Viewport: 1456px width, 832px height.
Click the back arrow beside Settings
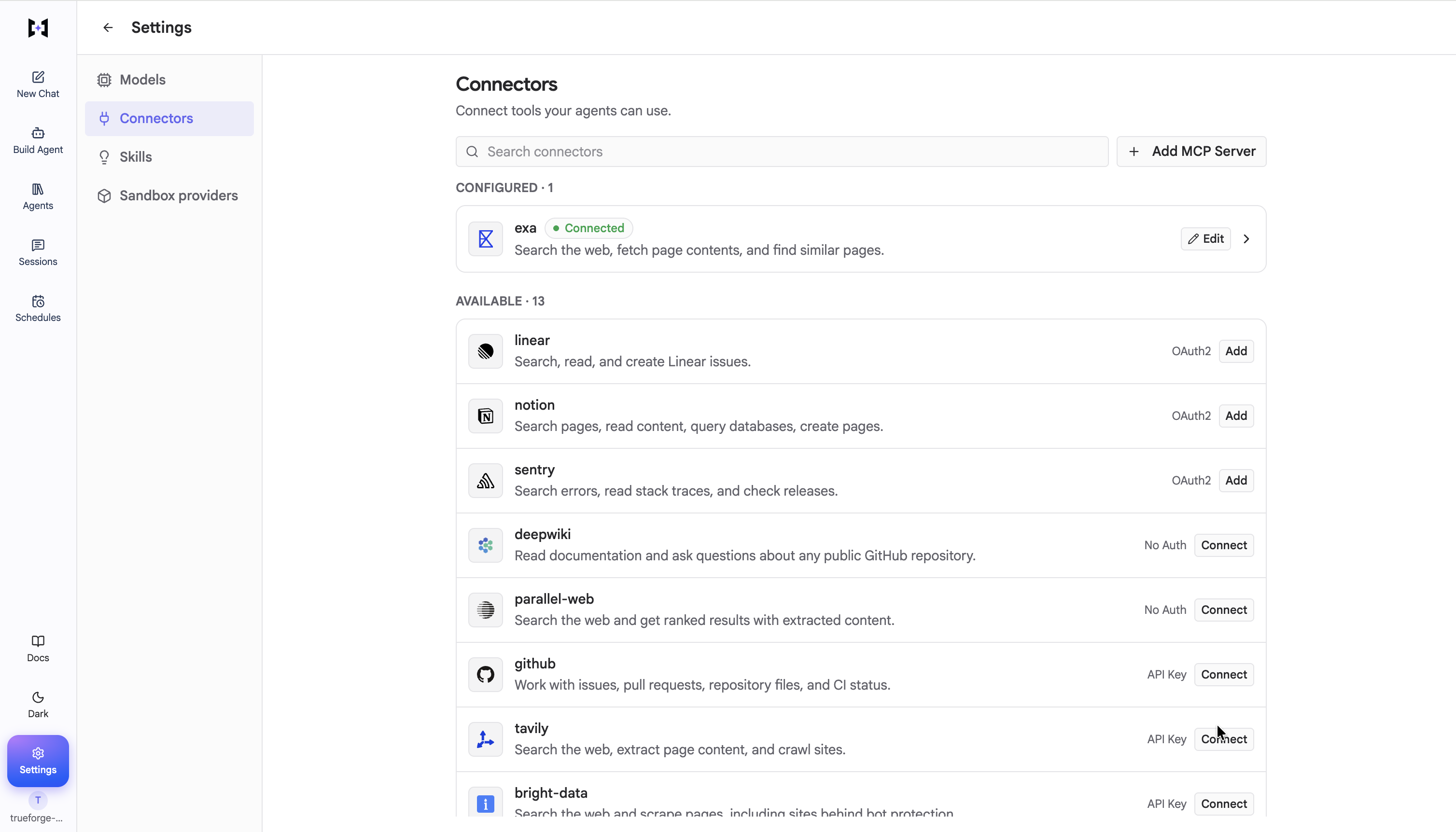point(108,28)
